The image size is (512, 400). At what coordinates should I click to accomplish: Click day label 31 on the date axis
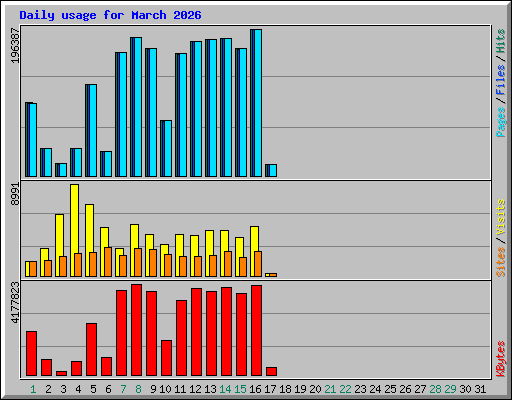(x=480, y=389)
